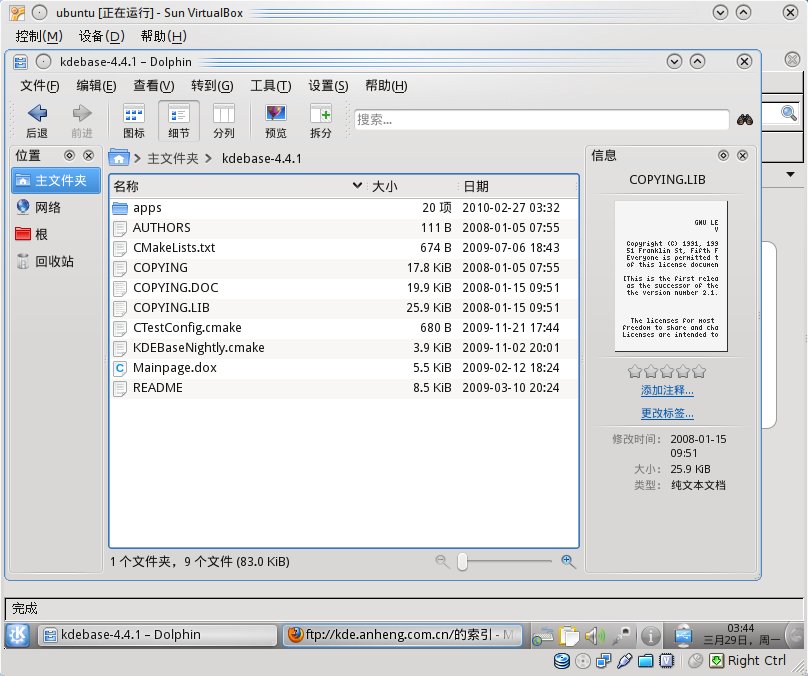Expand breadcrumb arrow before kdebase-4.4.1

208,158
